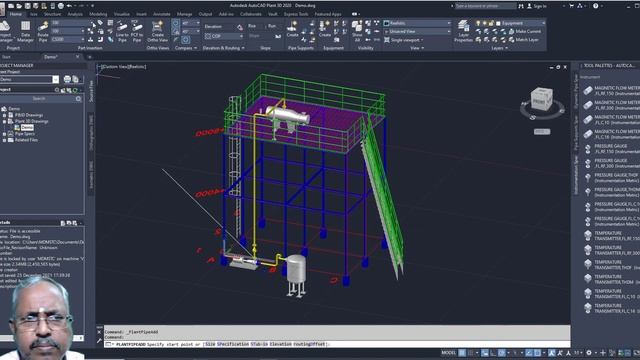Click the Project Manager ribbon button
Image resolution: width=640 pixels, height=360 pixels.
pos(5,31)
